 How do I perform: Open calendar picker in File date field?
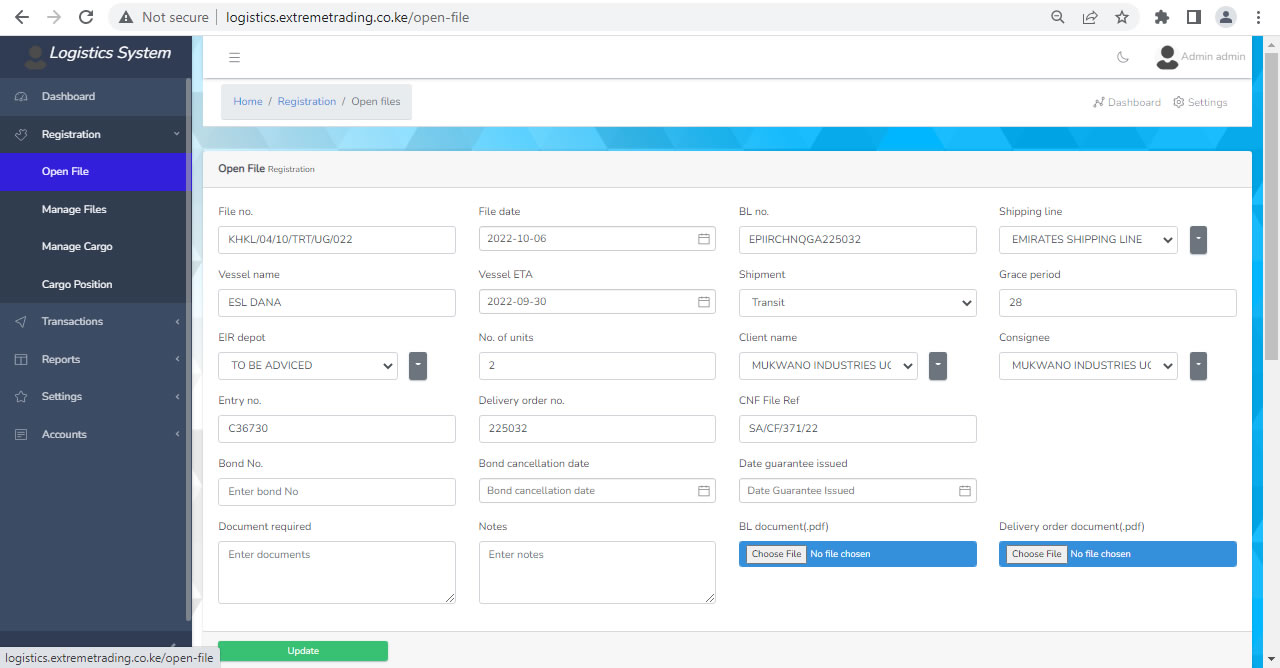coord(704,239)
